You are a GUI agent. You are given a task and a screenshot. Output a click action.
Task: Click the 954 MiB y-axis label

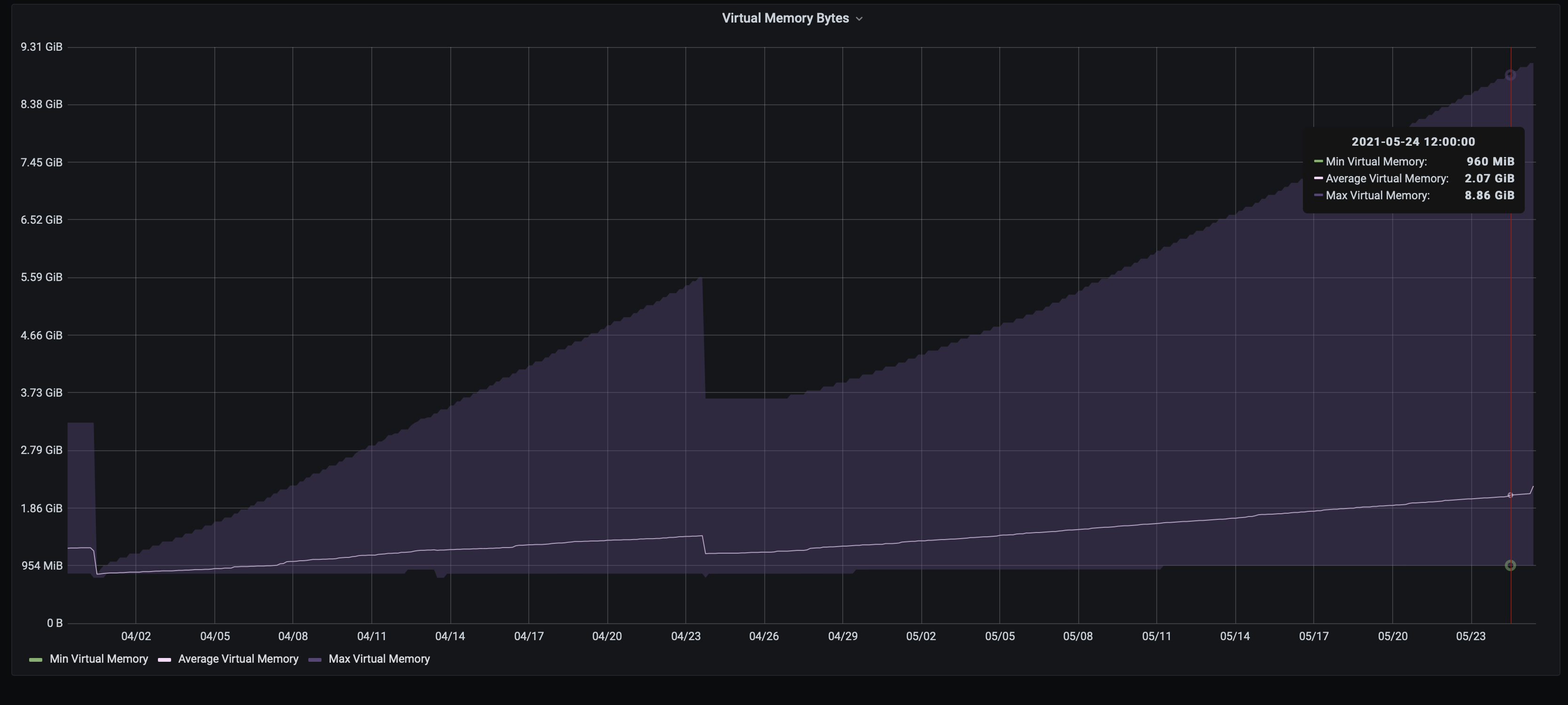tap(42, 565)
